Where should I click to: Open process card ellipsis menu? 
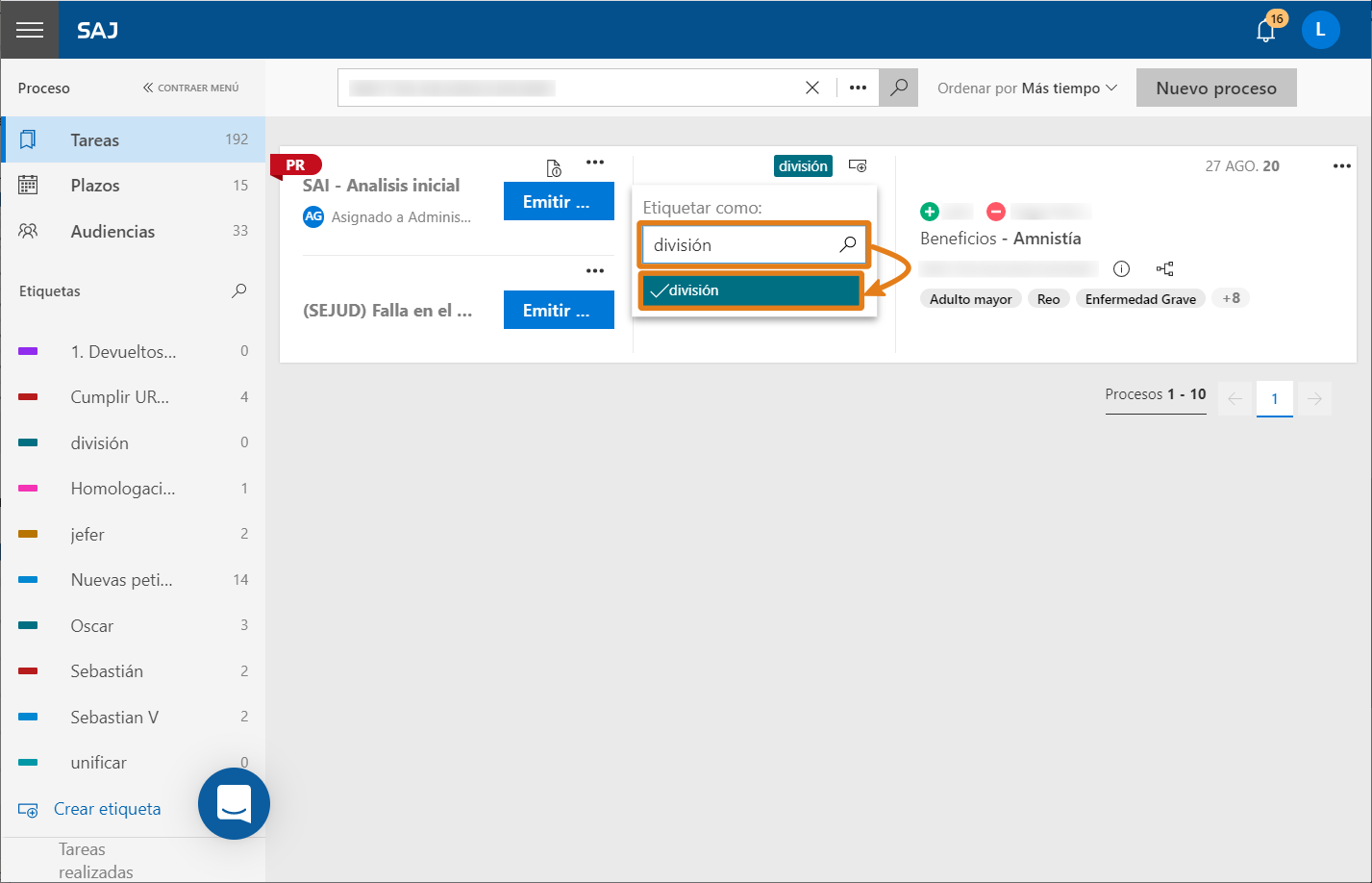click(1342, 166)
